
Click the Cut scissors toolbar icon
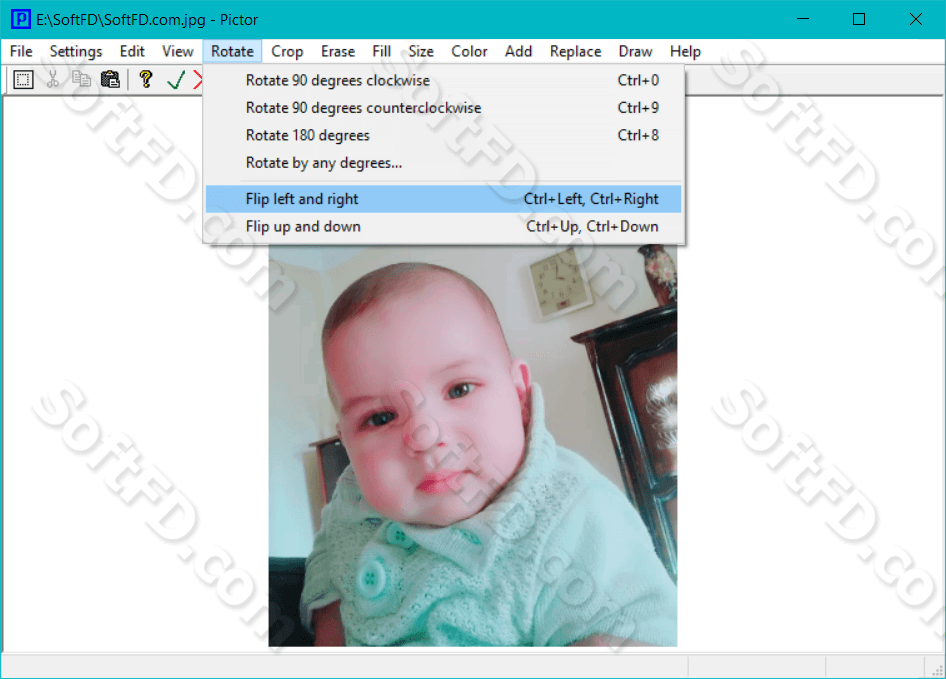(x=52, y=80)
